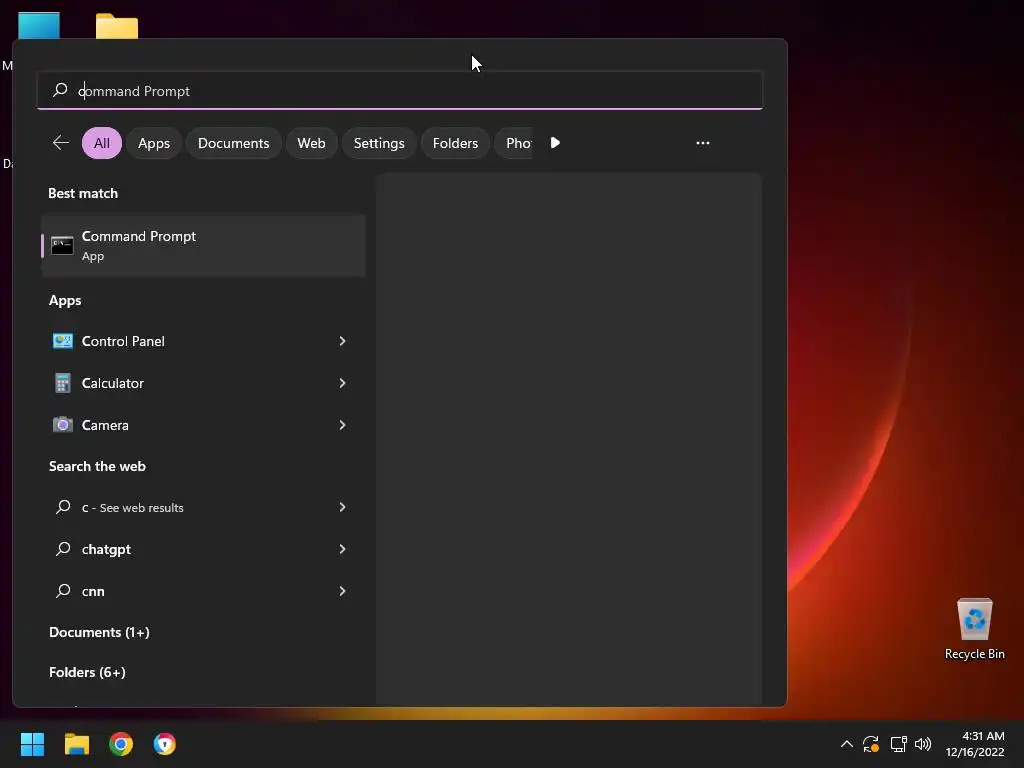1024x768 pixels.
Task: Click the network tray icon
Action: [899, 744]
